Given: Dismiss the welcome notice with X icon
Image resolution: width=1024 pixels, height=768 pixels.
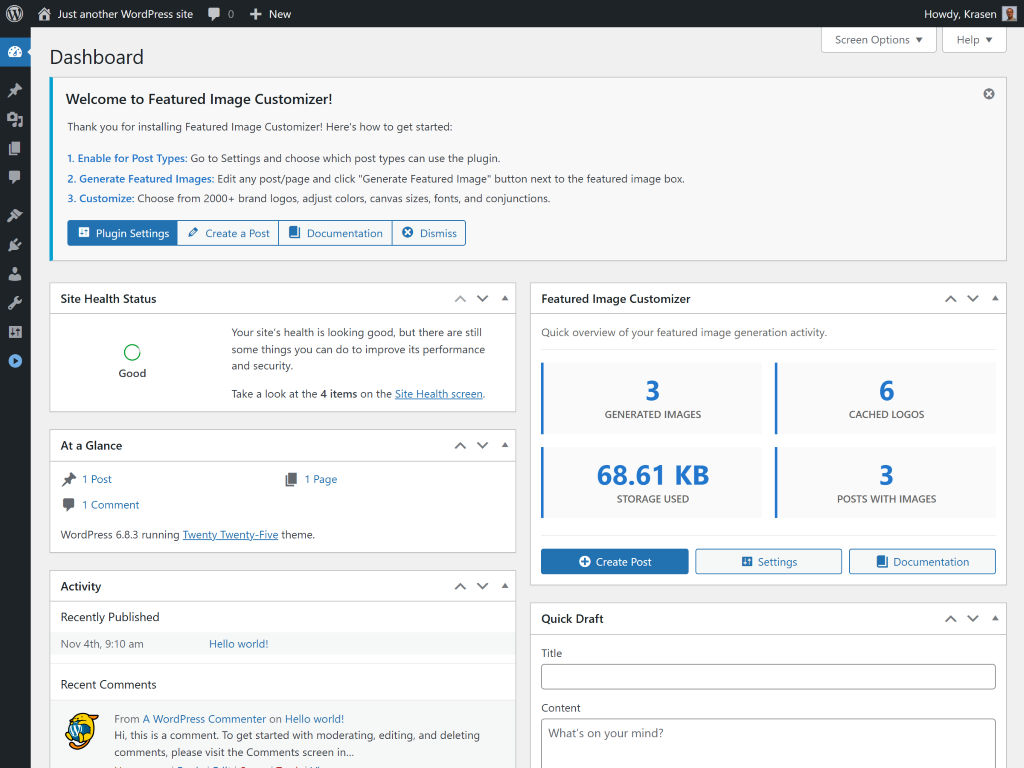Looking at the screenshot, I should (989, 94).
